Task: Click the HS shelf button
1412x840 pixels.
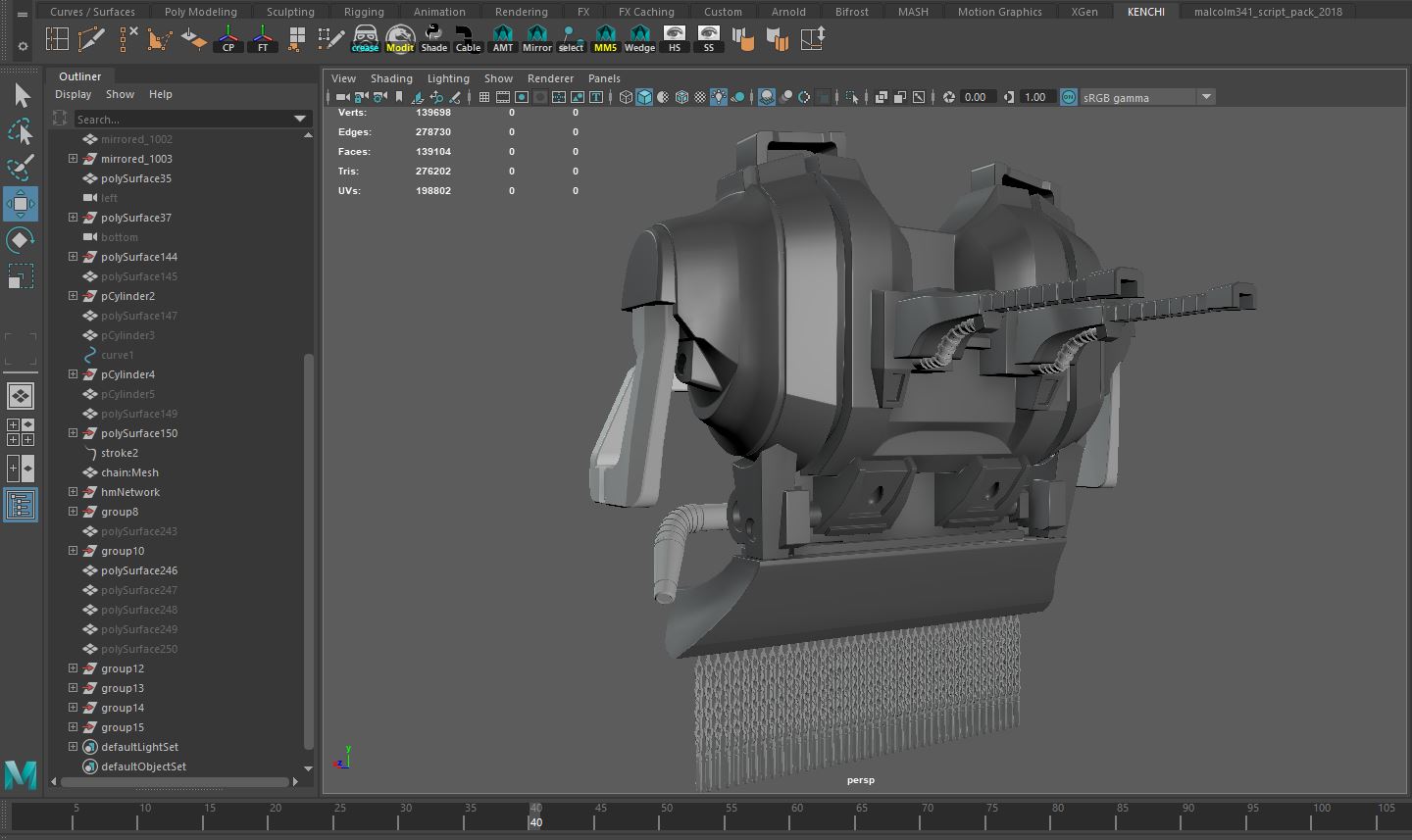Action: click(675, 40)
